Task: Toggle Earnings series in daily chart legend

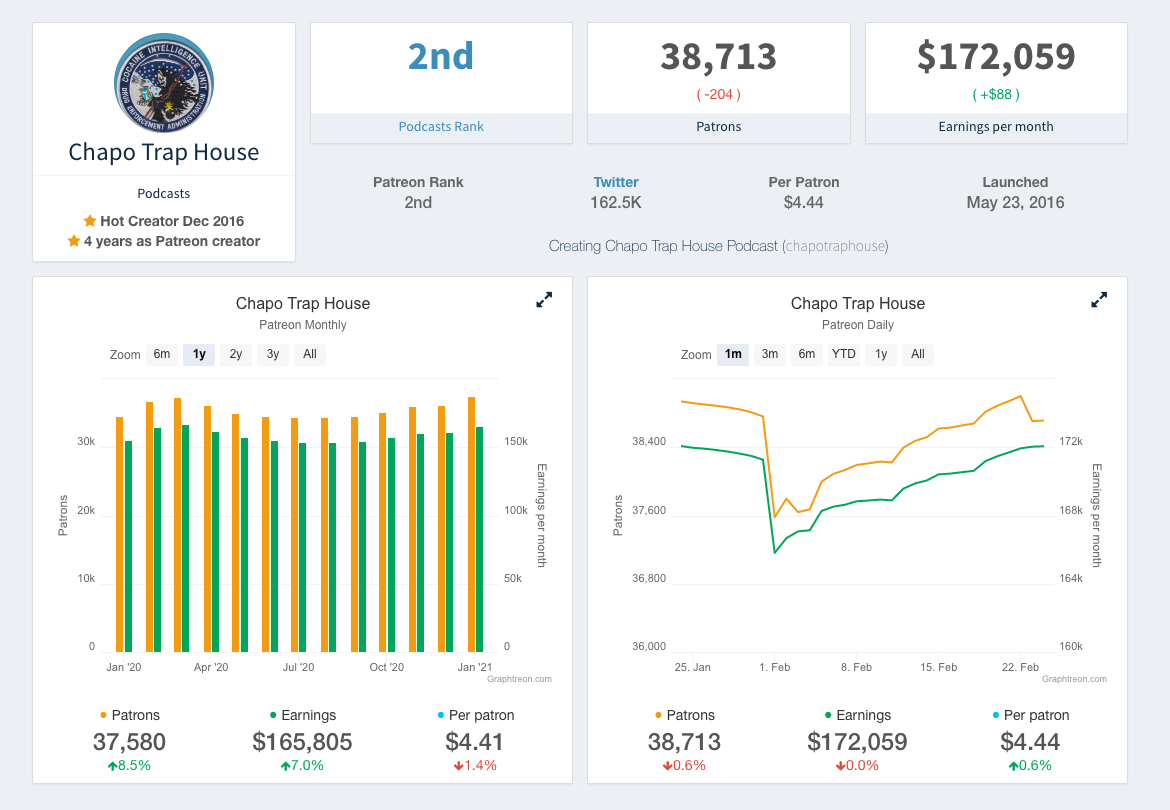Action: (x=858, y=715)
